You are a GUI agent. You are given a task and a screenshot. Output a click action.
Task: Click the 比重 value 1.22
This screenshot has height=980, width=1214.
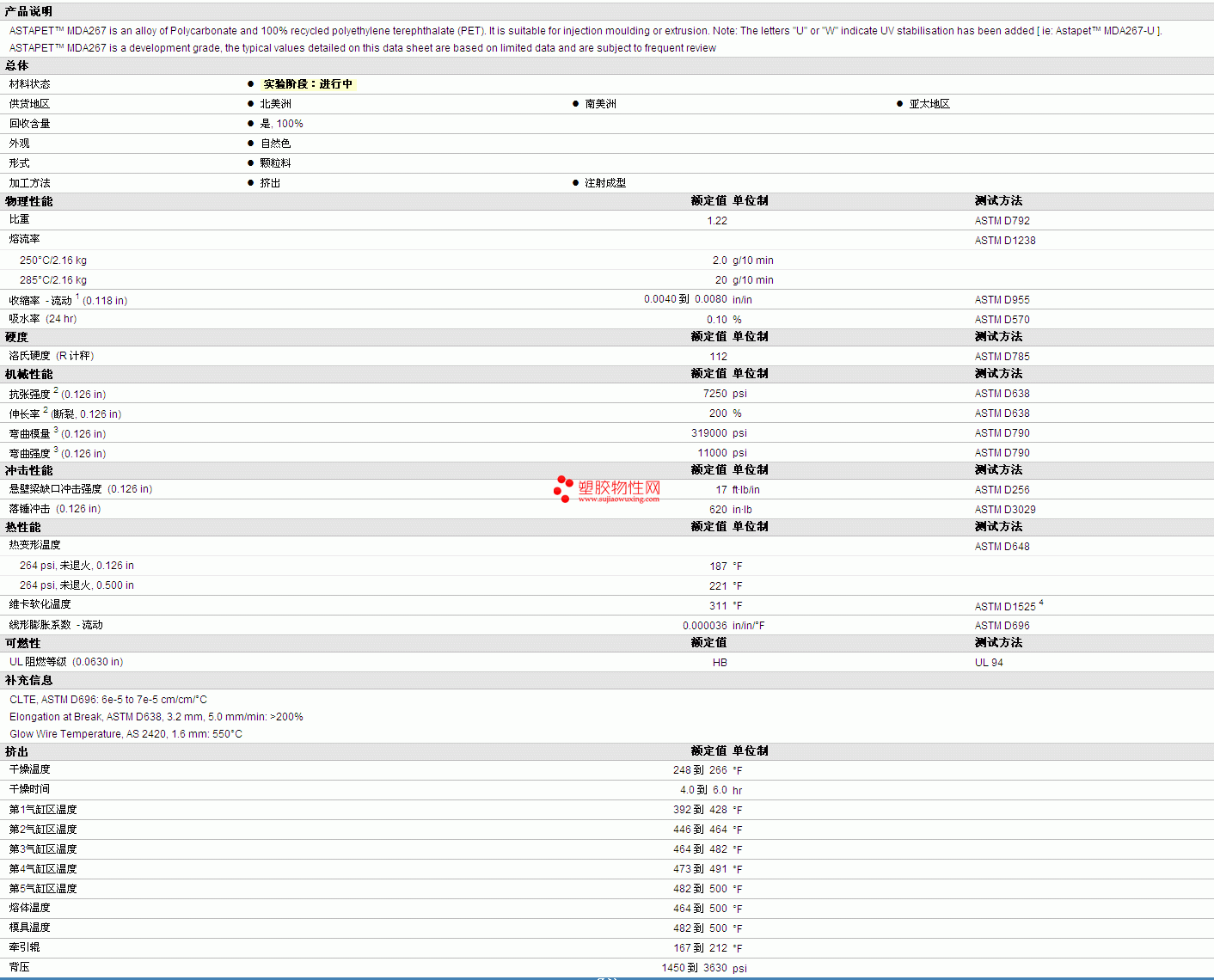pos(717,221)
